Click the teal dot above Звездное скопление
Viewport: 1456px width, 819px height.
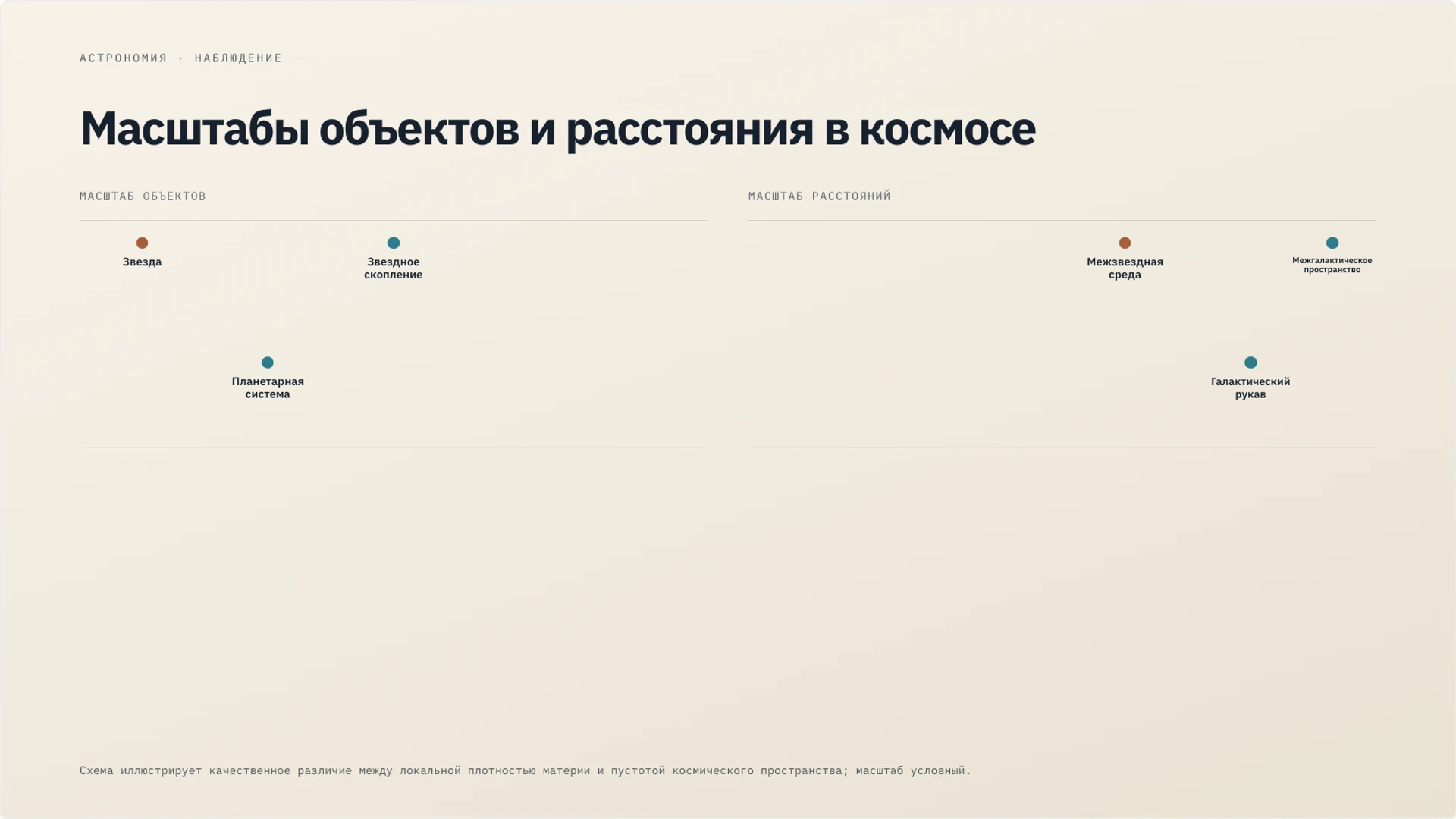tap(394, 243)
